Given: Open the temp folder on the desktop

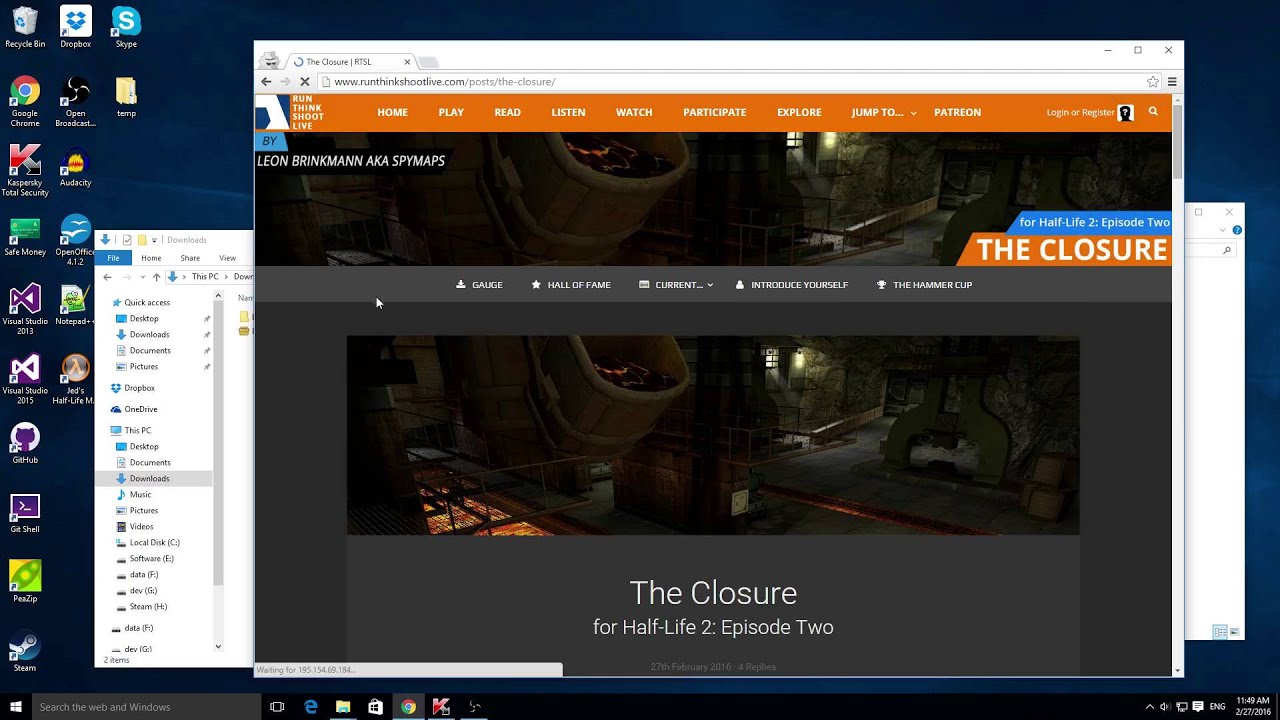Looking at the screenshot, I should pos(126,97).
